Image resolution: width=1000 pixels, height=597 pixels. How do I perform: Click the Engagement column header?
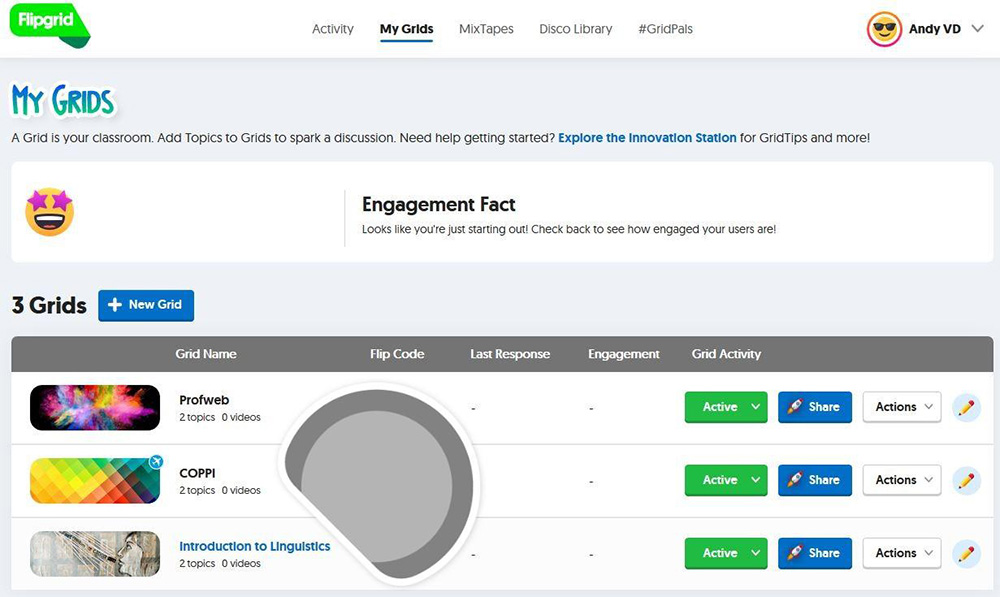[x=624, y=354]
